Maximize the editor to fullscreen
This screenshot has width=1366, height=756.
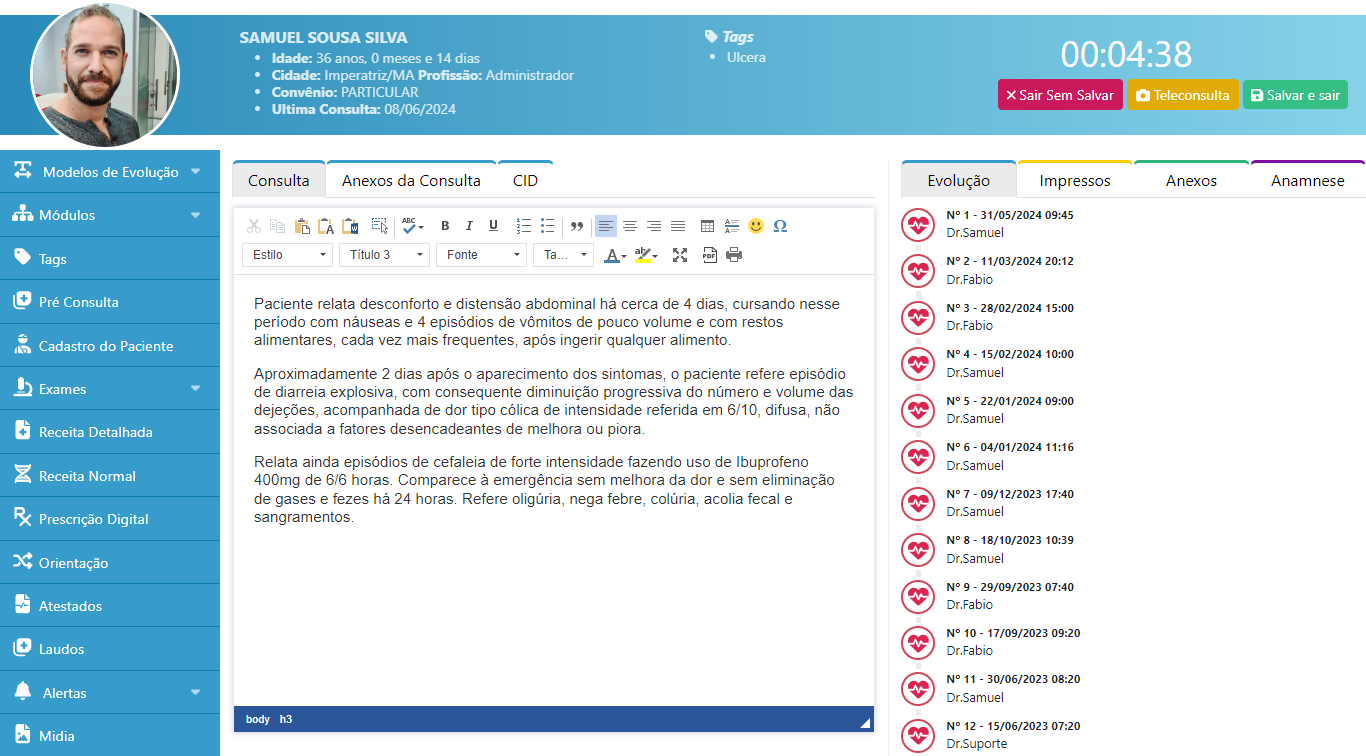tap(680, 255)
